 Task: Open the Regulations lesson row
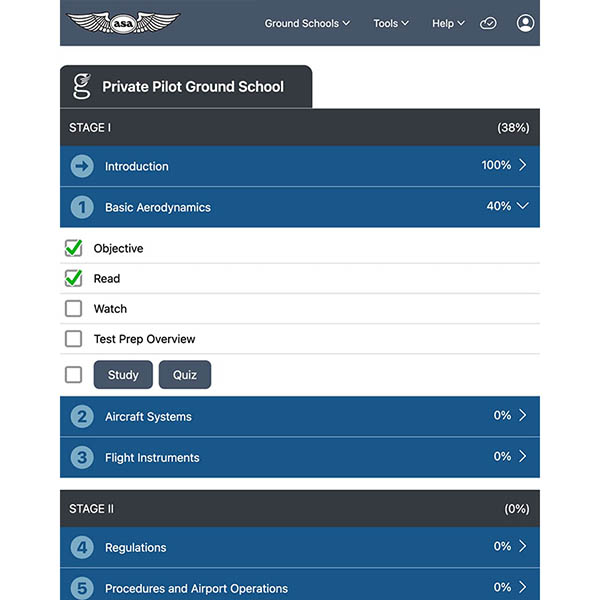point(300,547)
